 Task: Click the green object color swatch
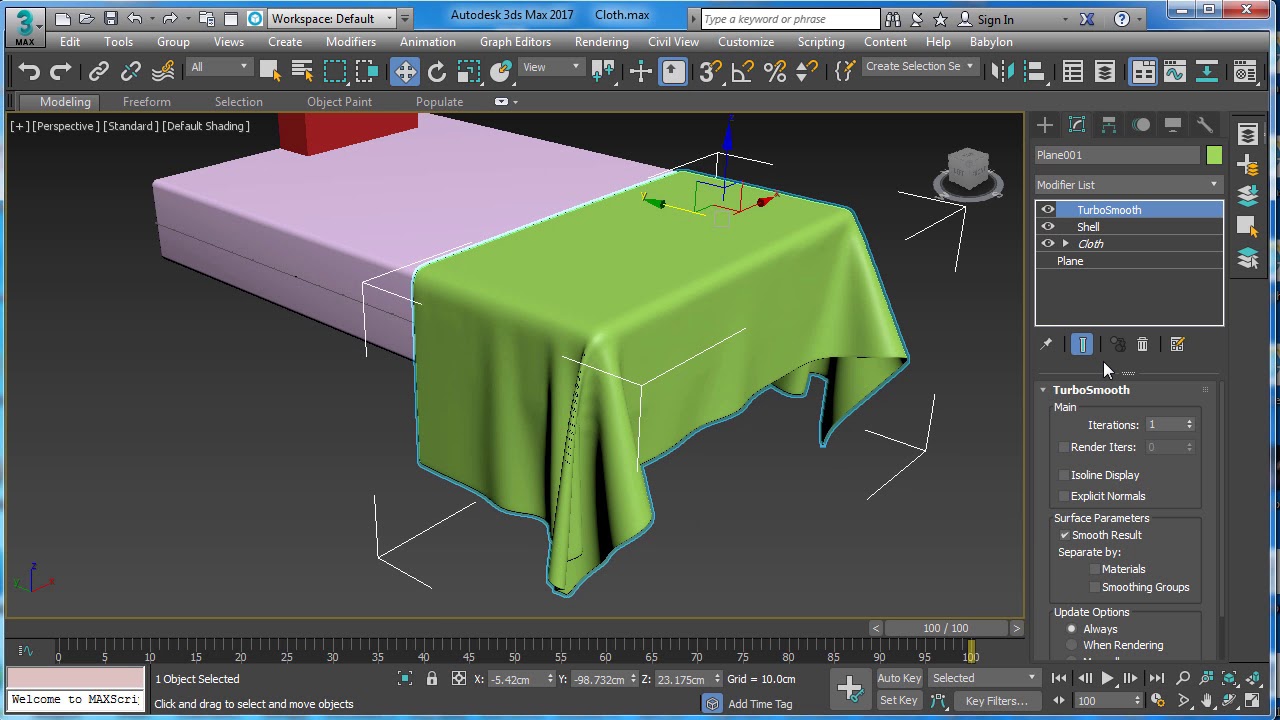coord(1214,155)
